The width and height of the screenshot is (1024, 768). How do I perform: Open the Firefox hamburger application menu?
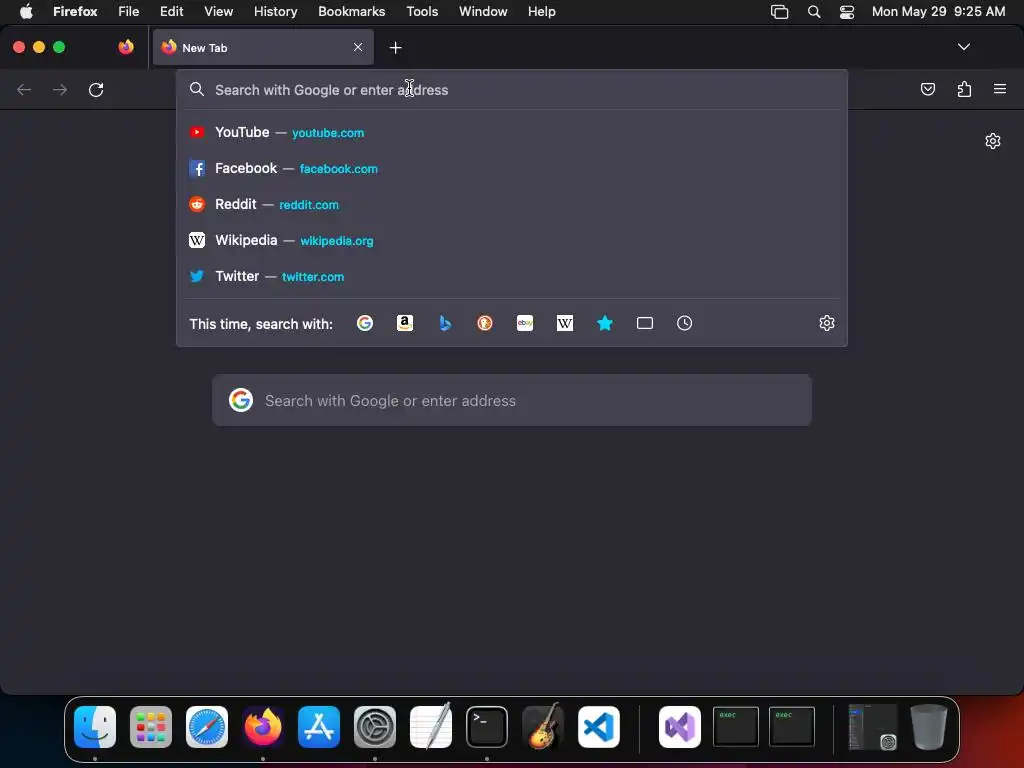click(1000, 89)
